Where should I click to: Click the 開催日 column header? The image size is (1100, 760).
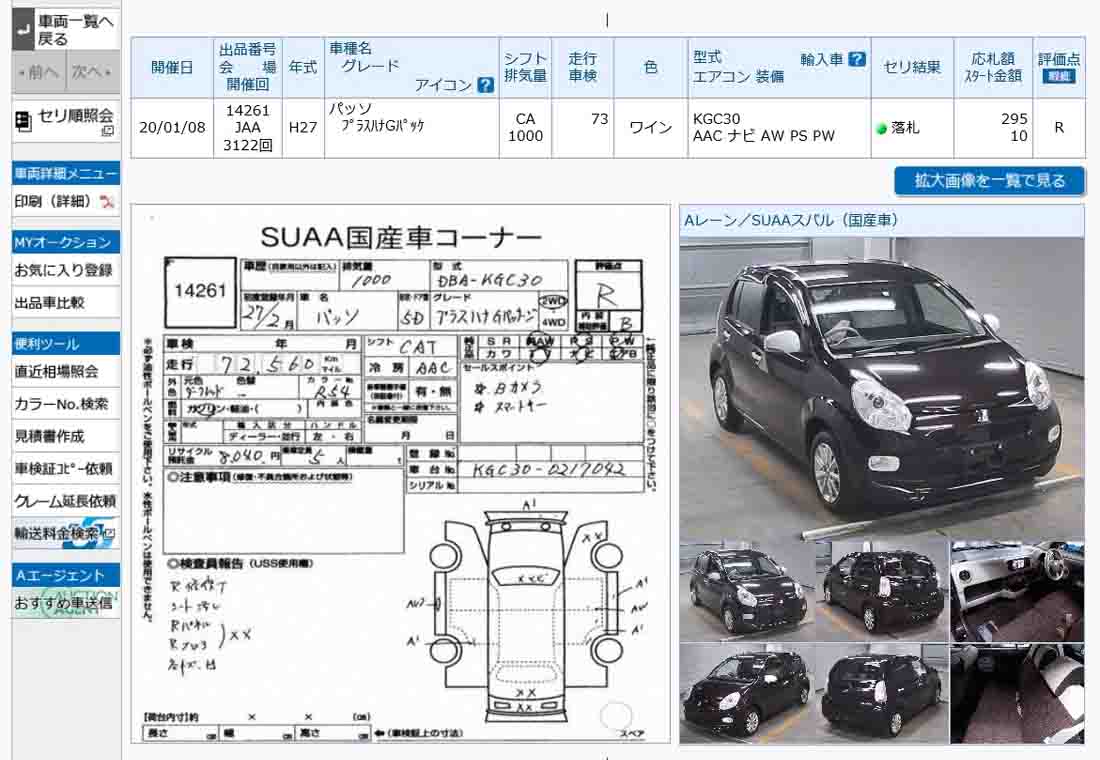(x=172, y=67)
